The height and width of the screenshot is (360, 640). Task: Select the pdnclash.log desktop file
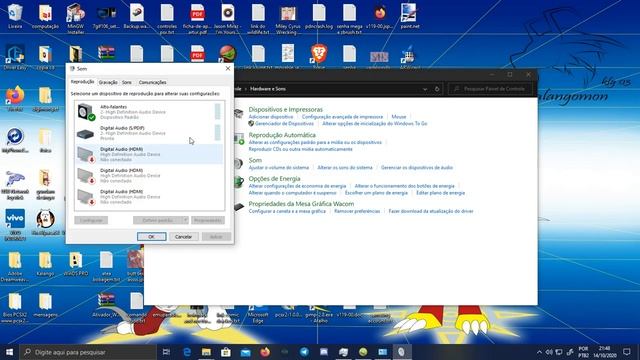[x=319, y=16]
